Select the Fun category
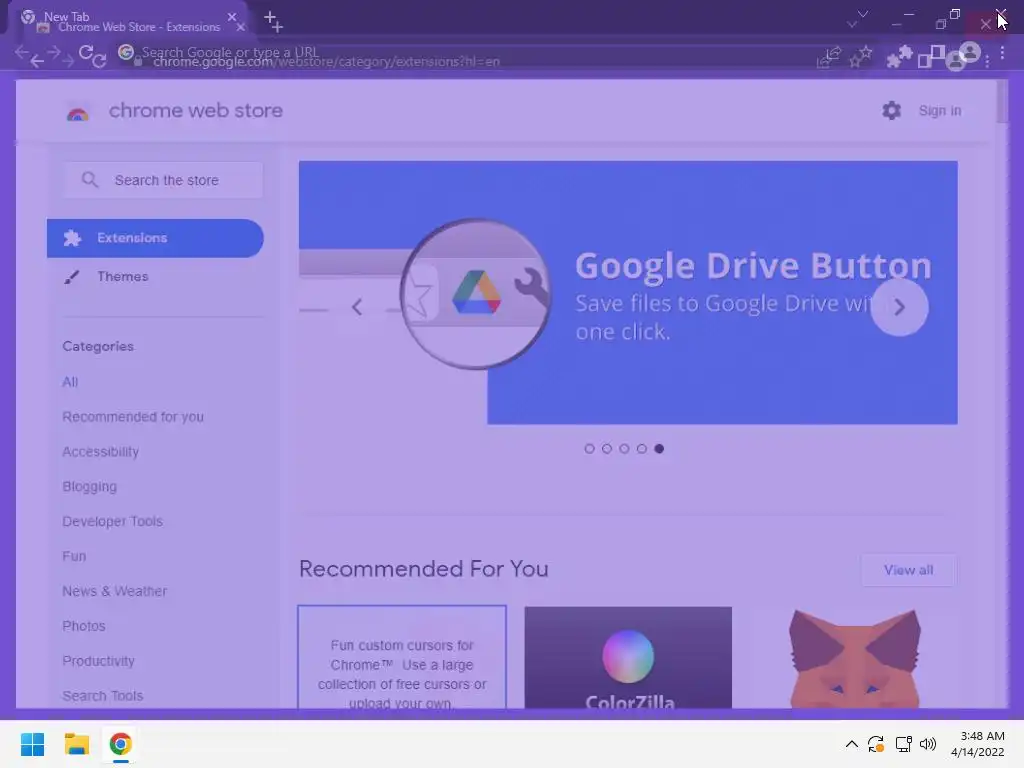Screen dimensions: 1024x768 click(74, 556)
